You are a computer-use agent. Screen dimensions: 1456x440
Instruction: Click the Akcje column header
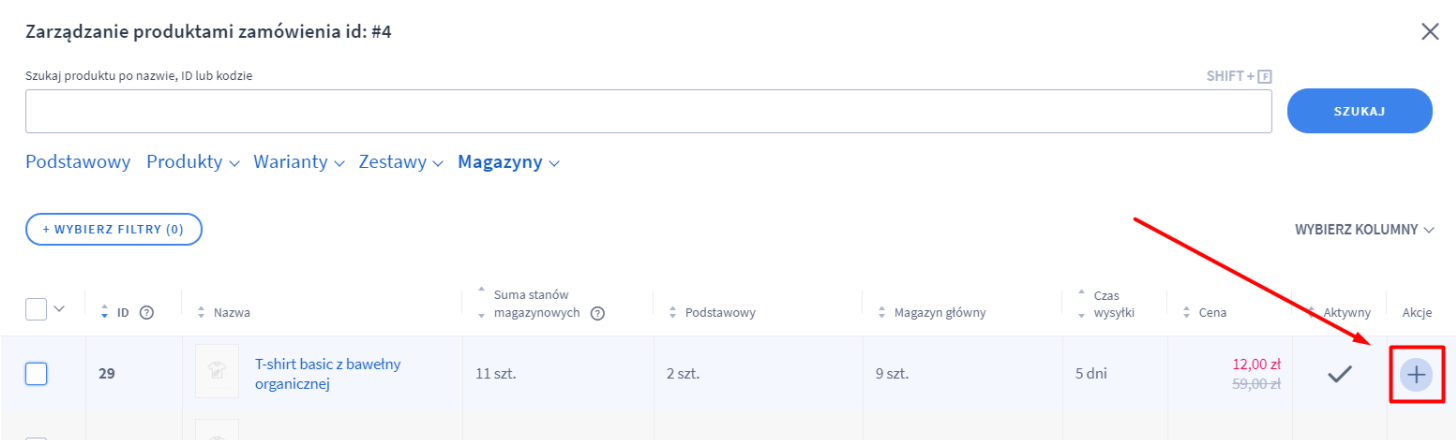click(1417, 313)
